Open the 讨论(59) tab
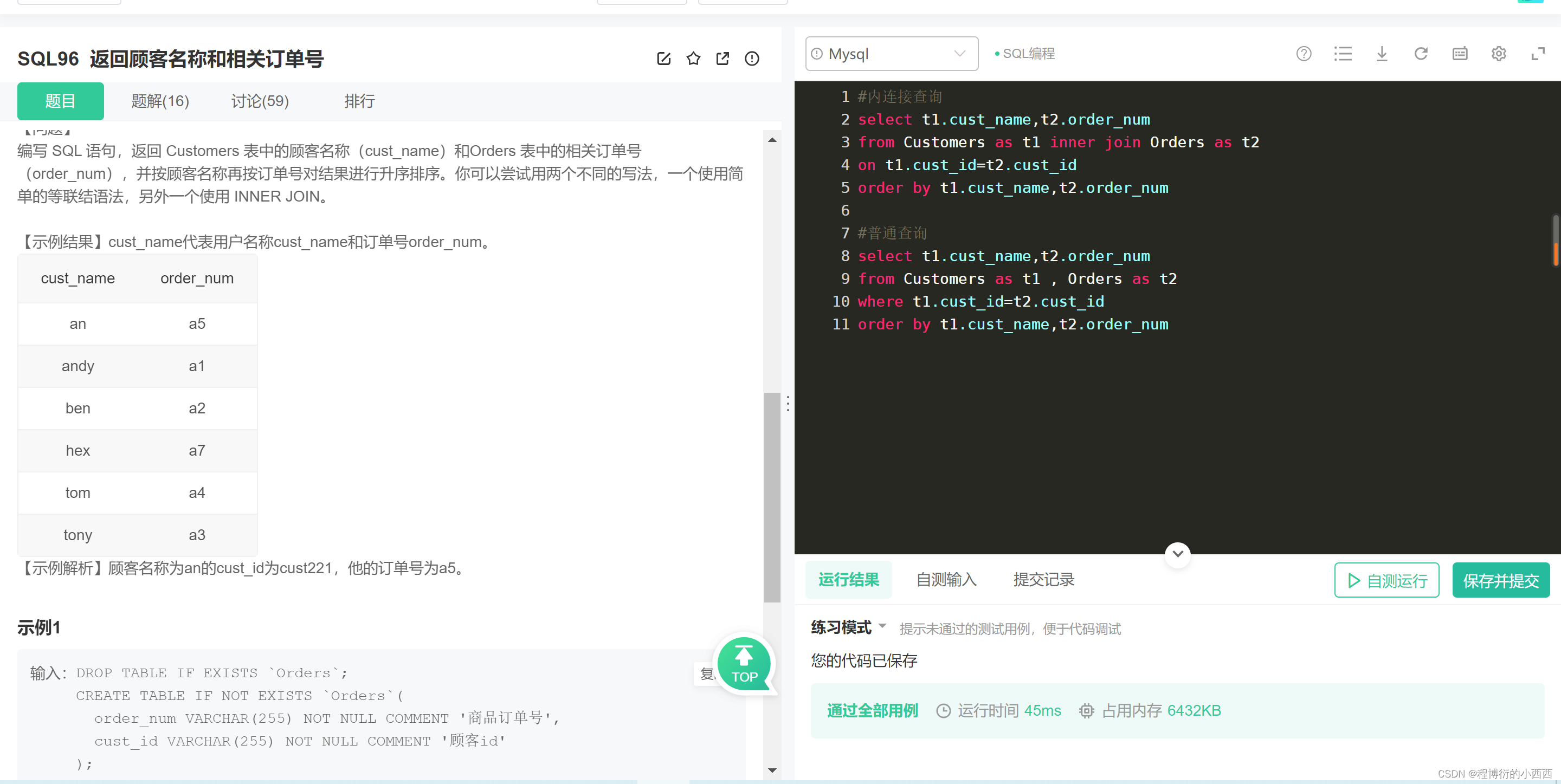 click(x=260, y=101)
